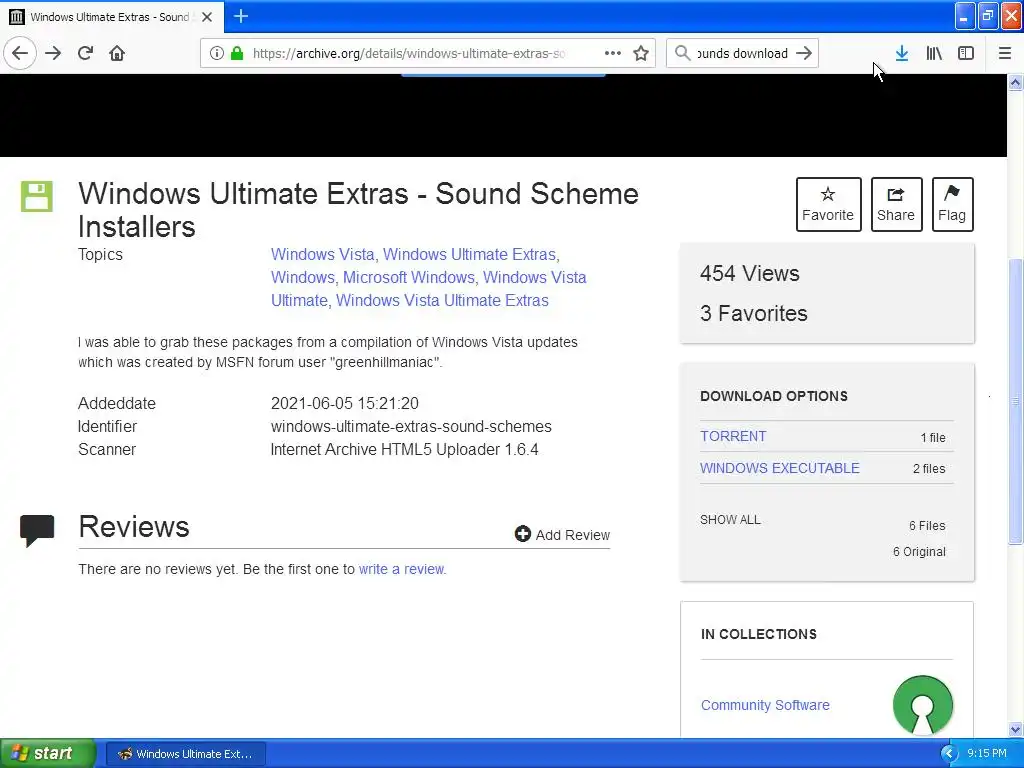
Task: Open the Microsoft Windows topic link
Action: click(409, 277)
